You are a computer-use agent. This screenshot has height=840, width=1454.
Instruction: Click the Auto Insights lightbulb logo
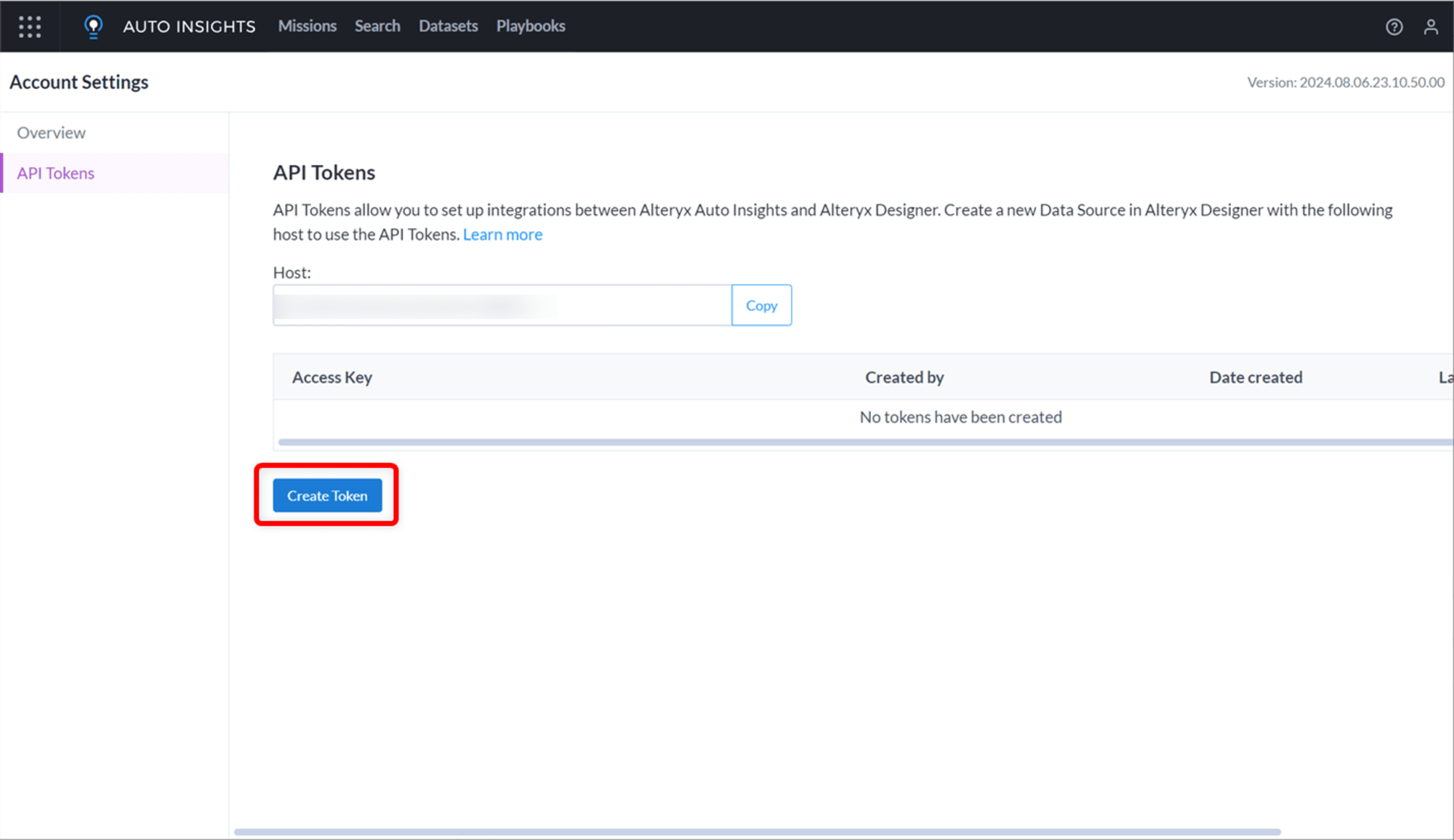coord(93,27)
